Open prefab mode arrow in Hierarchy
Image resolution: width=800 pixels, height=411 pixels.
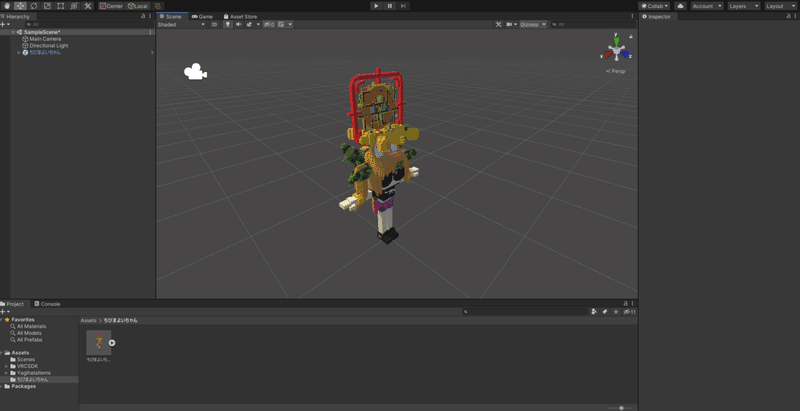(x=152, y=53)
